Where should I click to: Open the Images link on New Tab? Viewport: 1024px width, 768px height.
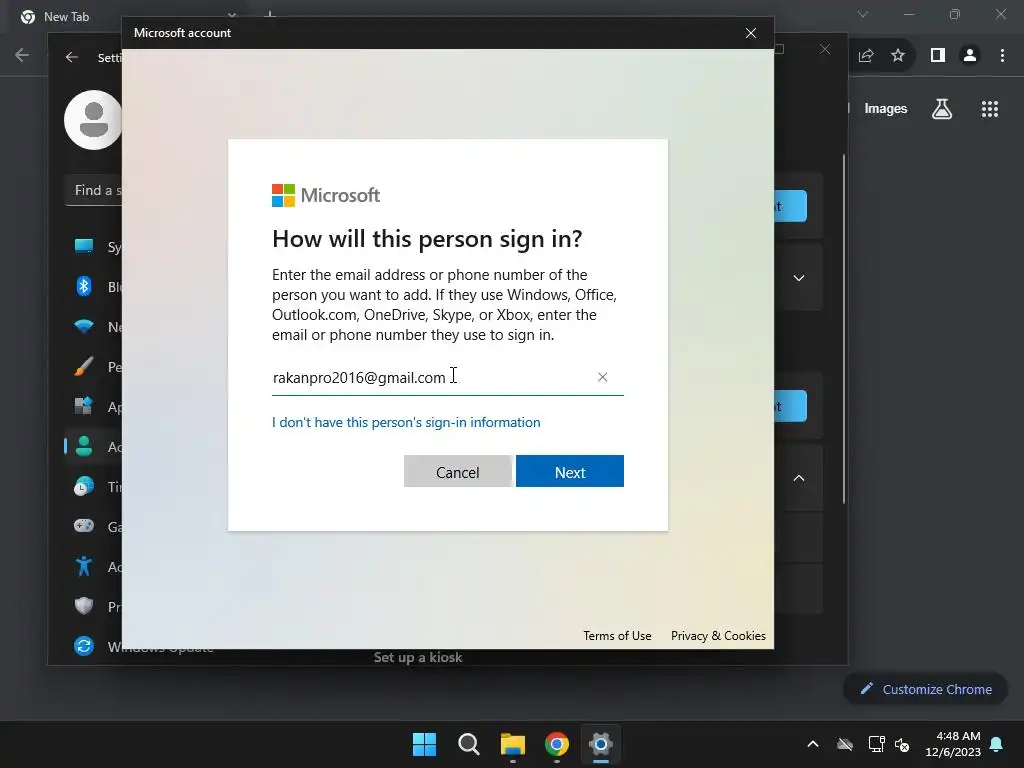coord(886,108)
